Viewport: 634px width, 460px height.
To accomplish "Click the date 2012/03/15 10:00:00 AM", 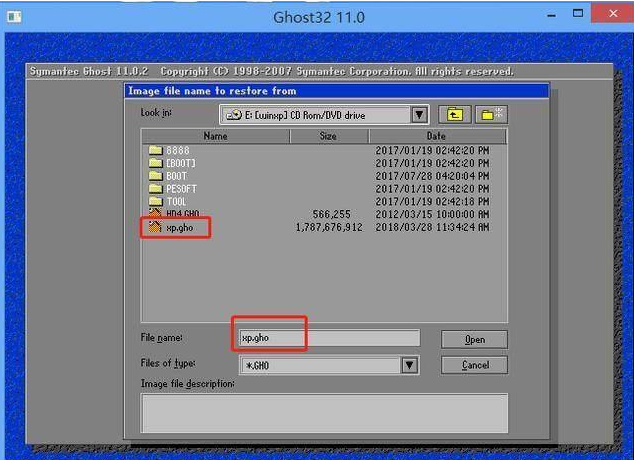I will (432, 214).
